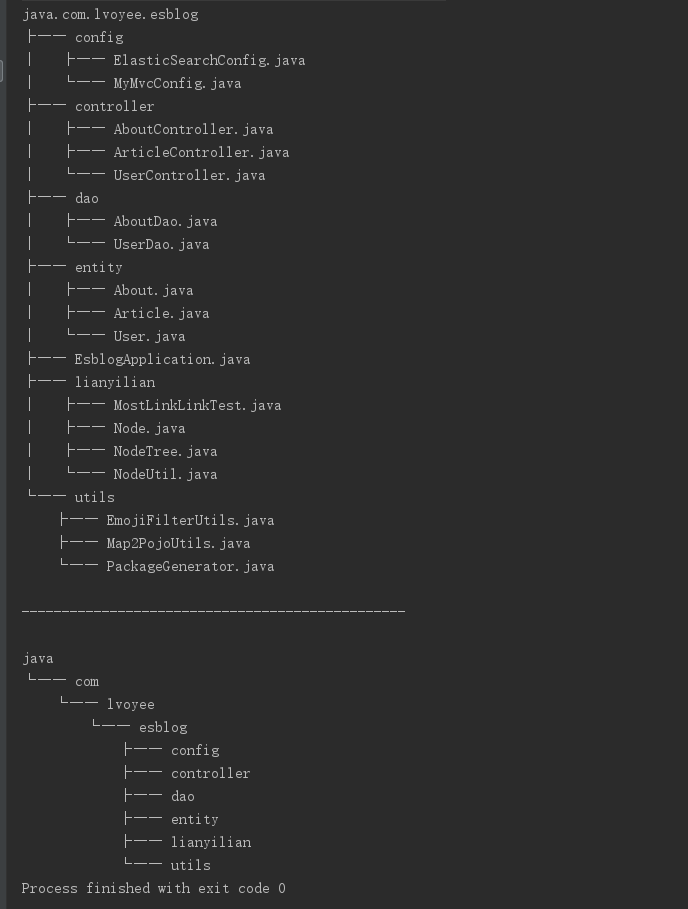The image size is (688, 909).
Task: Click AboutController.java file name
Action: tap(193, 129)
